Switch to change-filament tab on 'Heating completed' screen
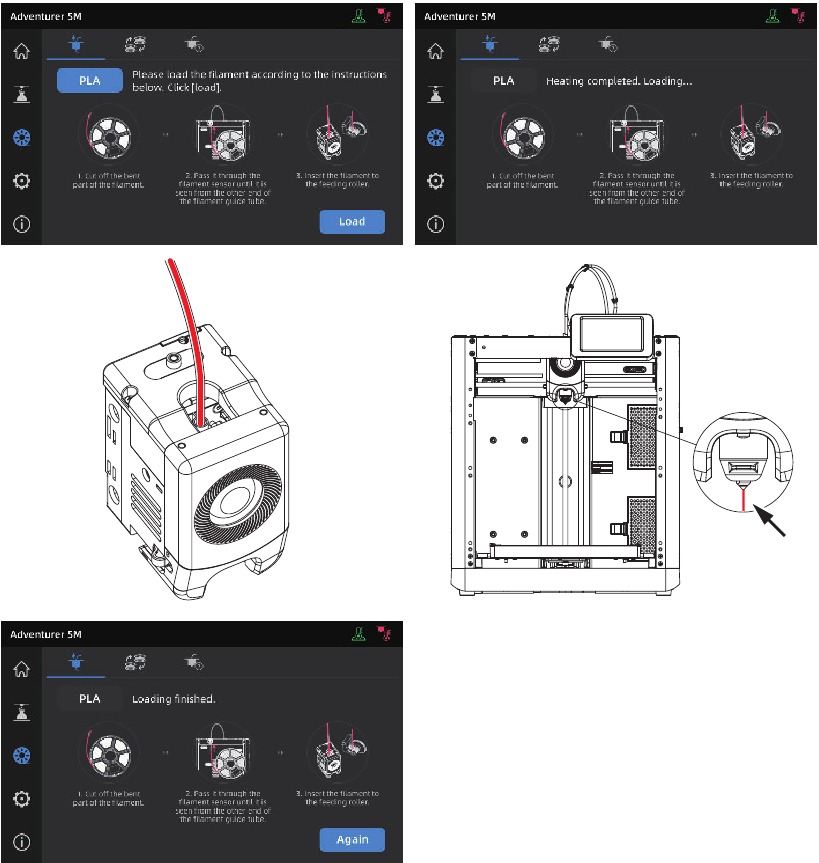This screenshot has width=819, height=863. click(549, 44)
